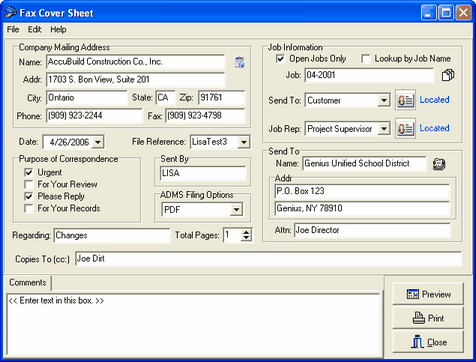The width and height of the screenshot is (476, 362).
Task: Maximize the Fax Cover Sheet window
Action: (446, 13)
